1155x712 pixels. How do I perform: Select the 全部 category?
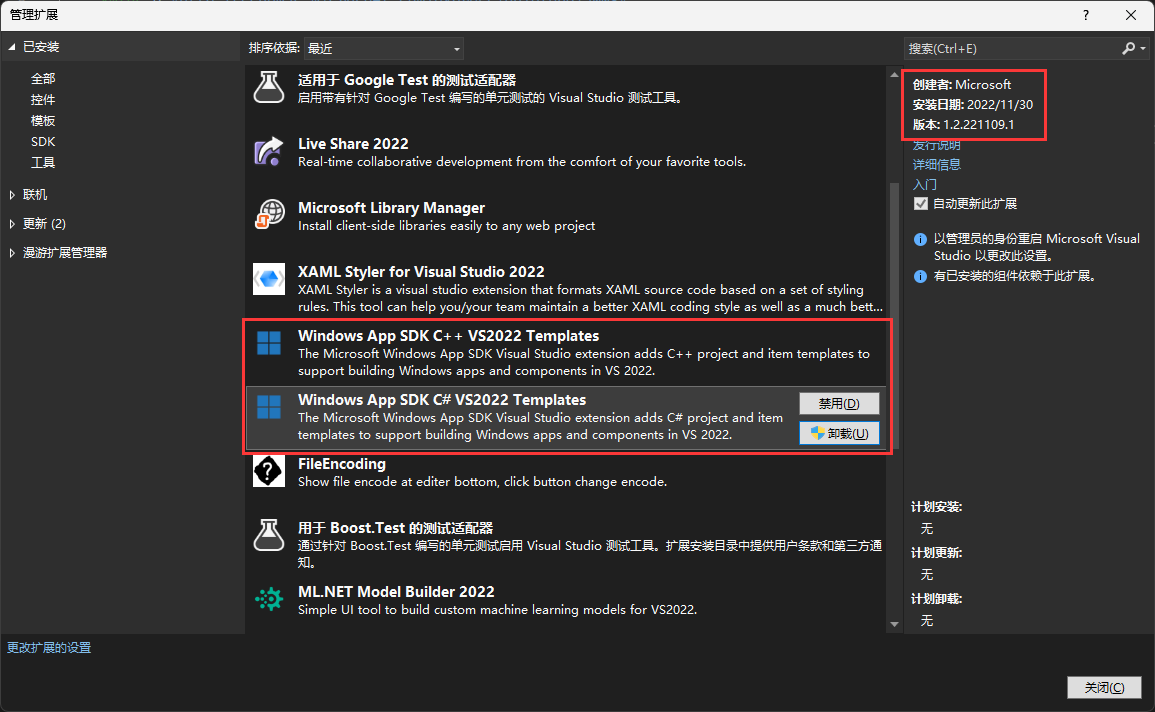[43, 79]
